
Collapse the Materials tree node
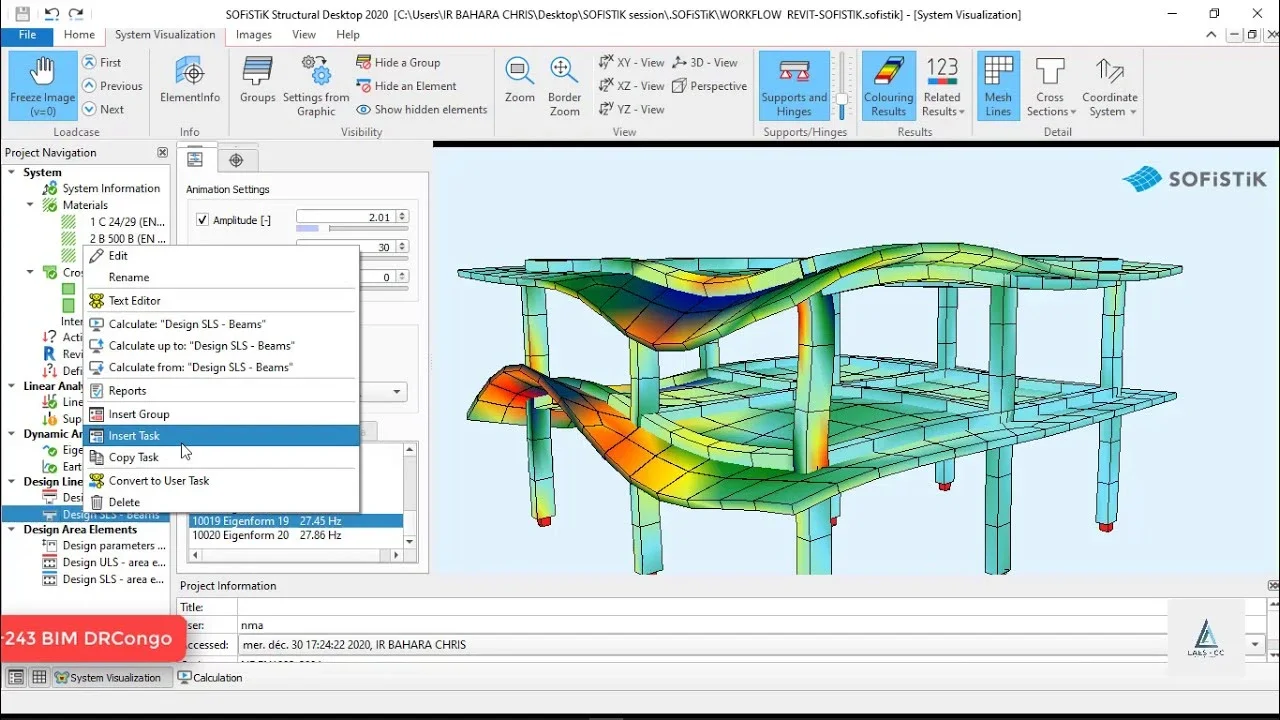(31, 205)
